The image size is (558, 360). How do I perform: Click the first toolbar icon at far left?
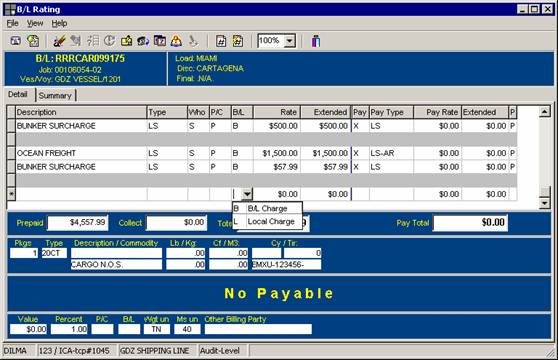click(15, 41)
